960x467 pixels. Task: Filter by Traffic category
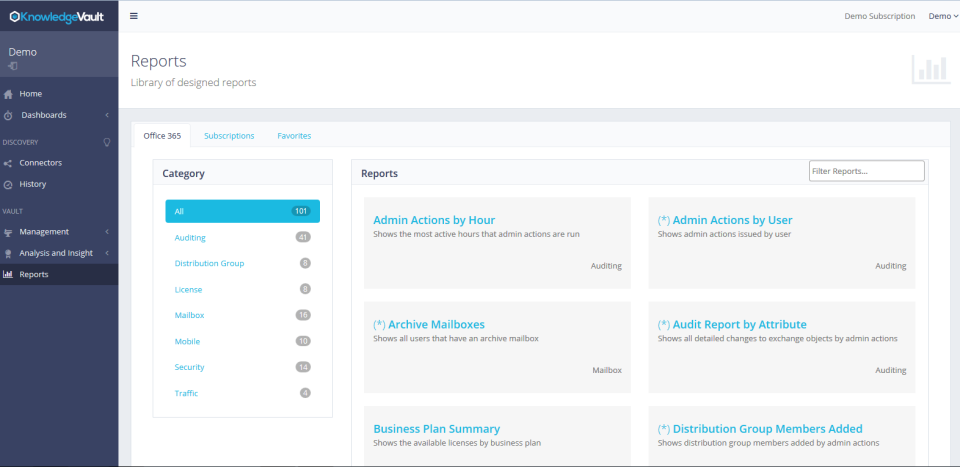click(242, 394)
